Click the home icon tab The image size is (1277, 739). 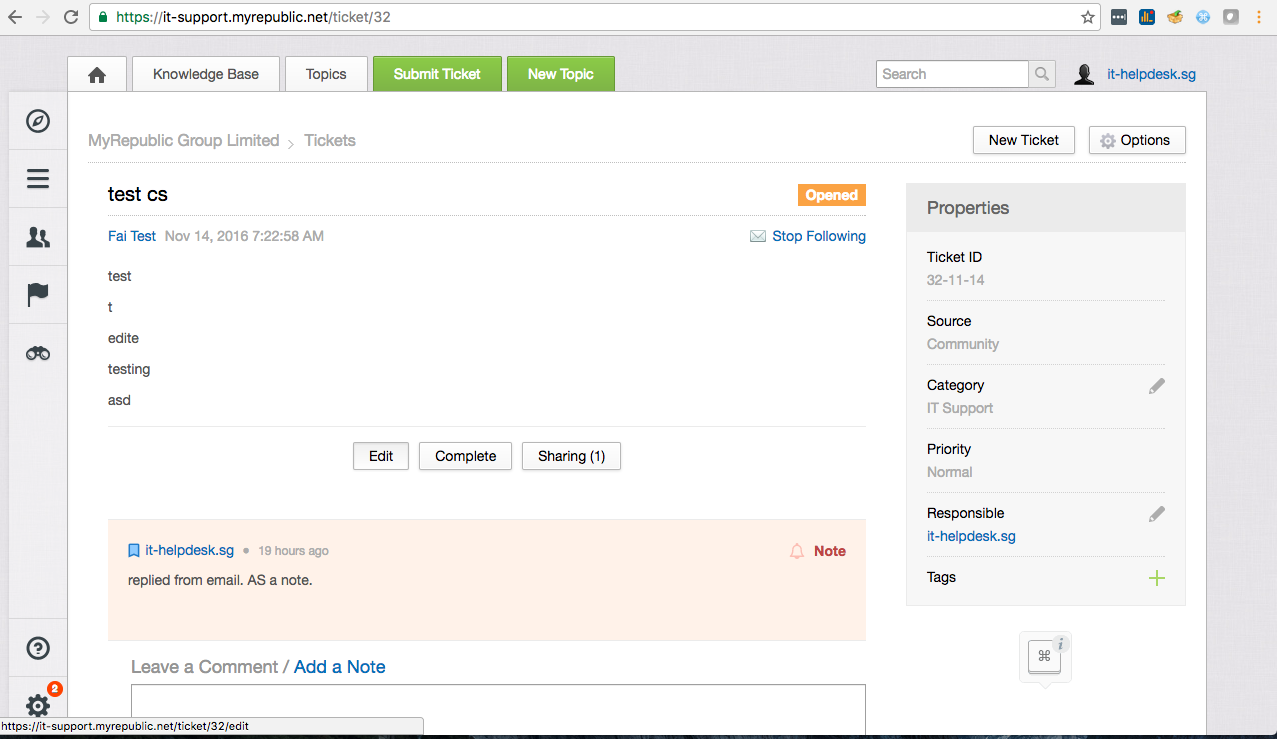pos(97,75)
